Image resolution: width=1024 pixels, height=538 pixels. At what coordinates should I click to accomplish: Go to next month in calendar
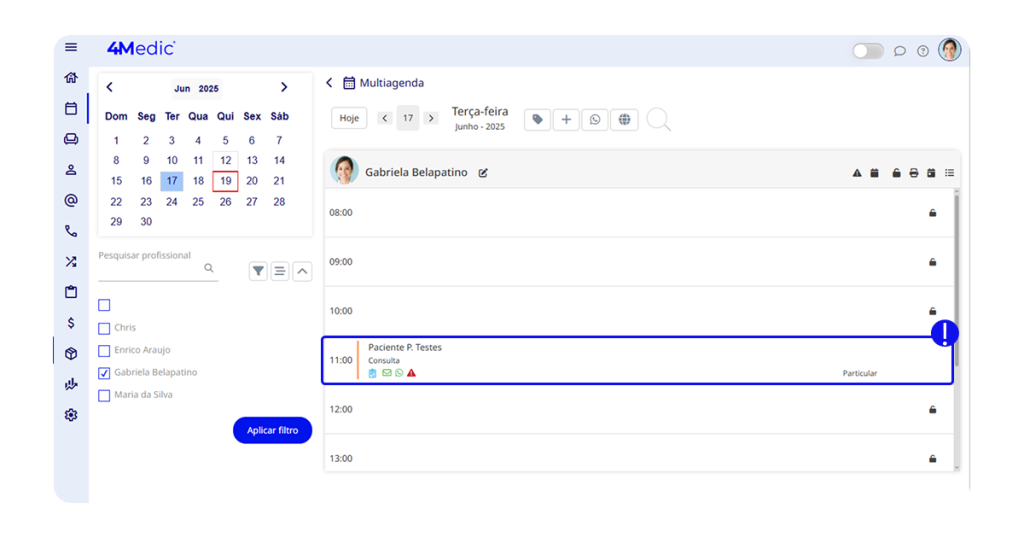[x=284, y=88]
